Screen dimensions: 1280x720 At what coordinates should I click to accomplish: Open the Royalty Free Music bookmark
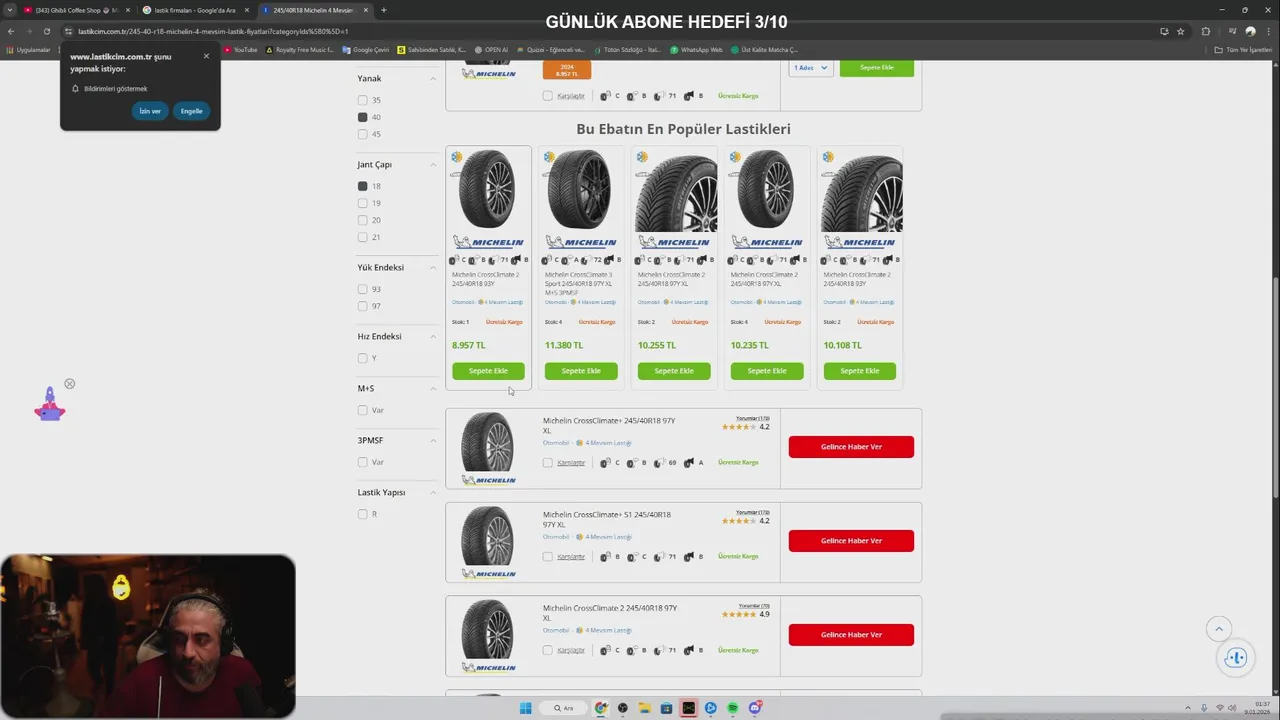coord(300,49)
